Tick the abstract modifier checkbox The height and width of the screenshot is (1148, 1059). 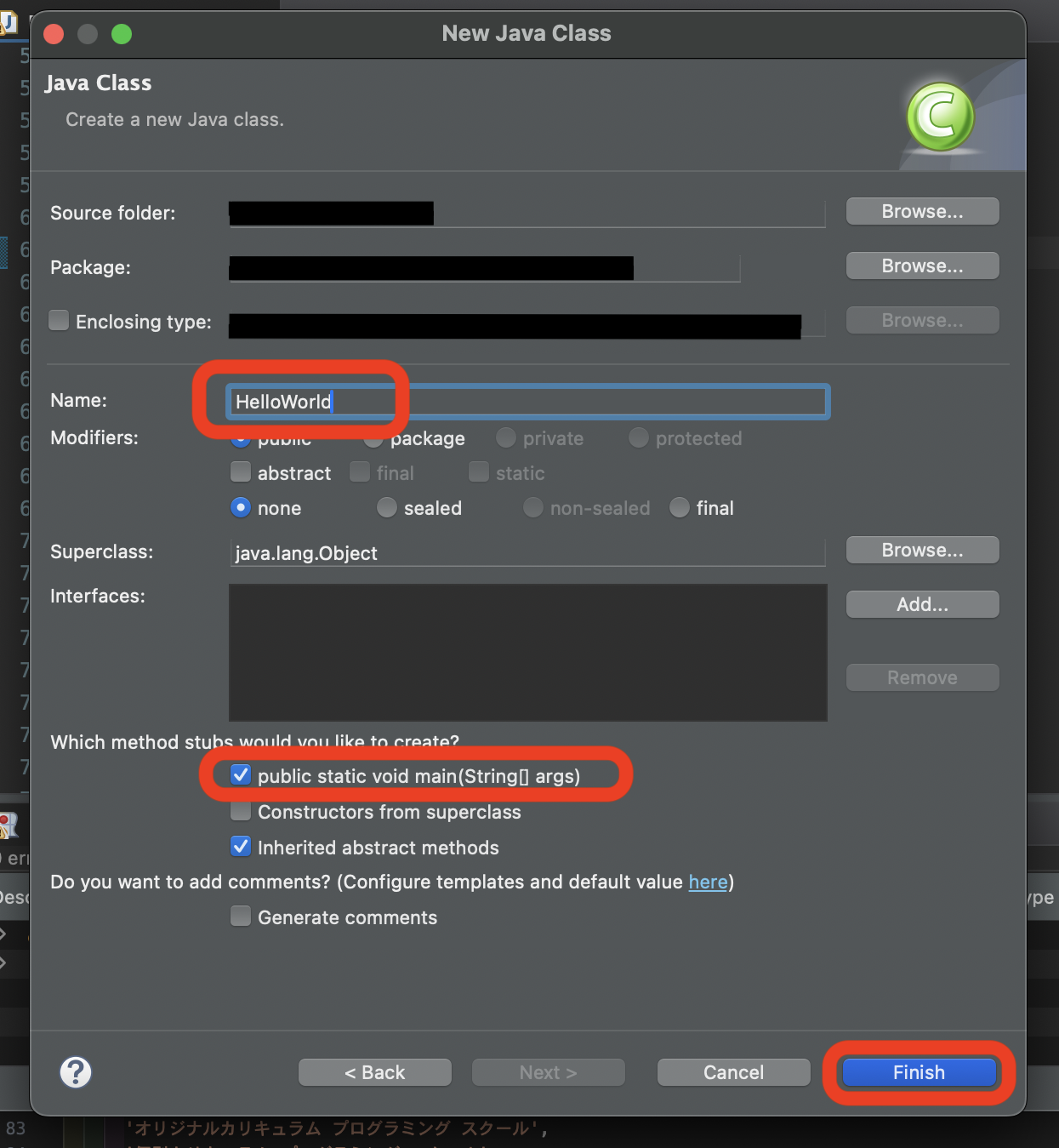point(241,472)
